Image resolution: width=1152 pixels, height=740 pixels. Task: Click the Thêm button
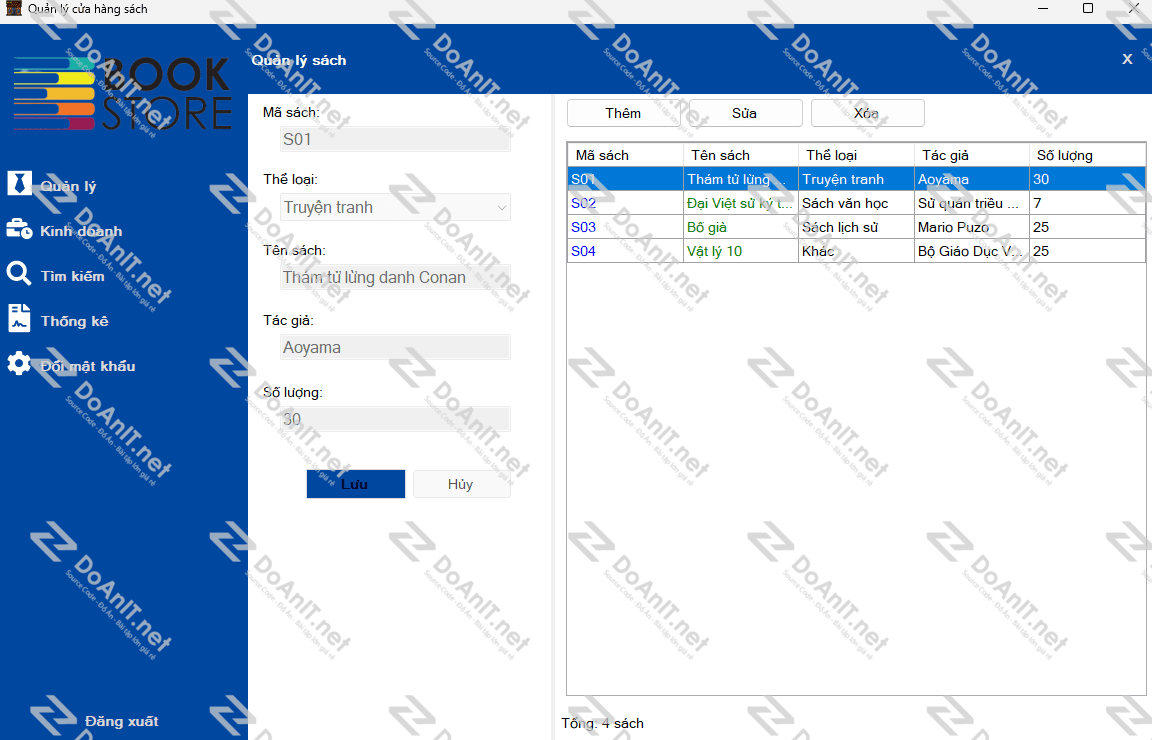coord(623,113)
